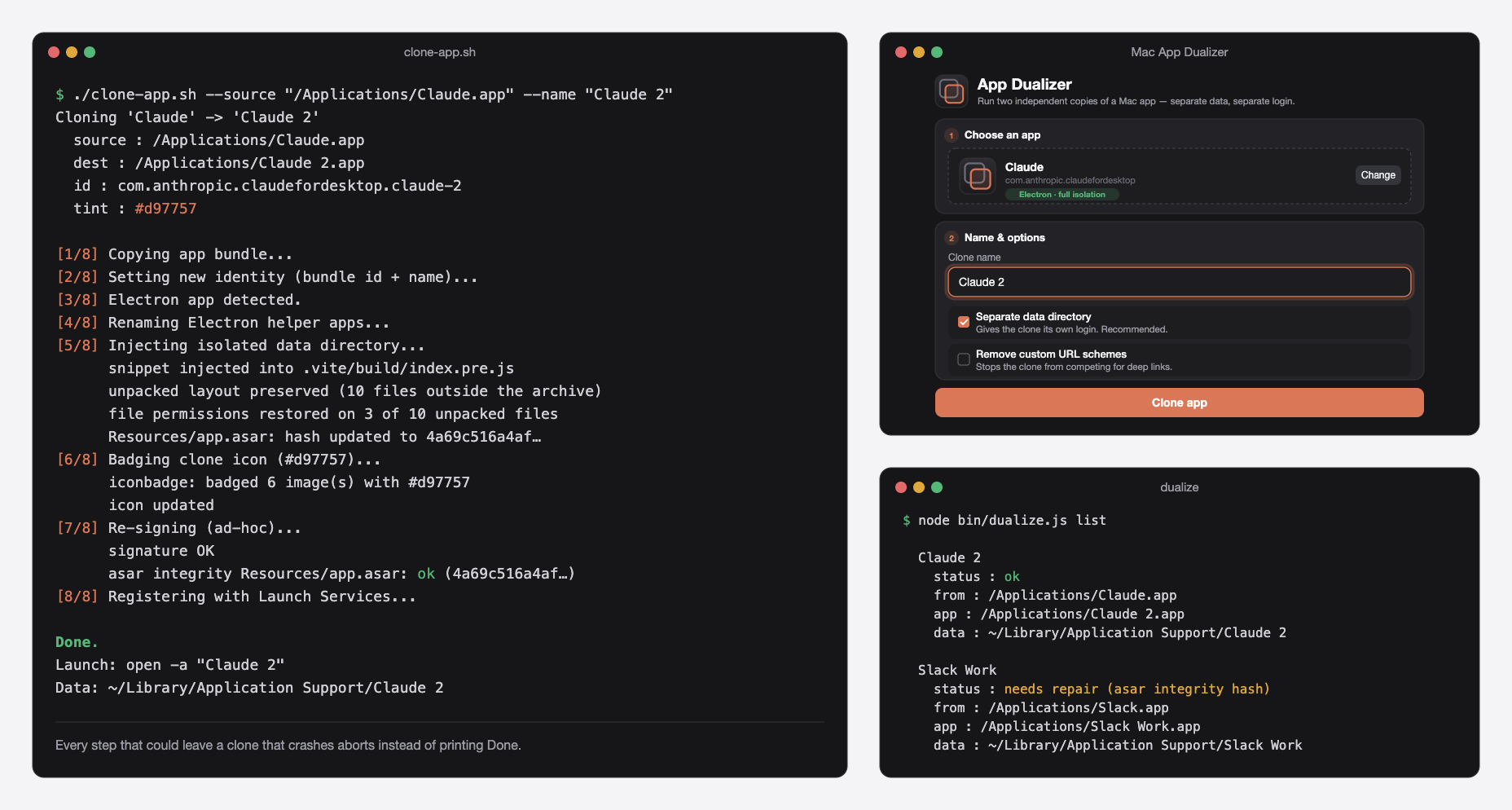Click the Clone app button
The width and height of the screenshot is (1512, 810).
(1179, 403)
